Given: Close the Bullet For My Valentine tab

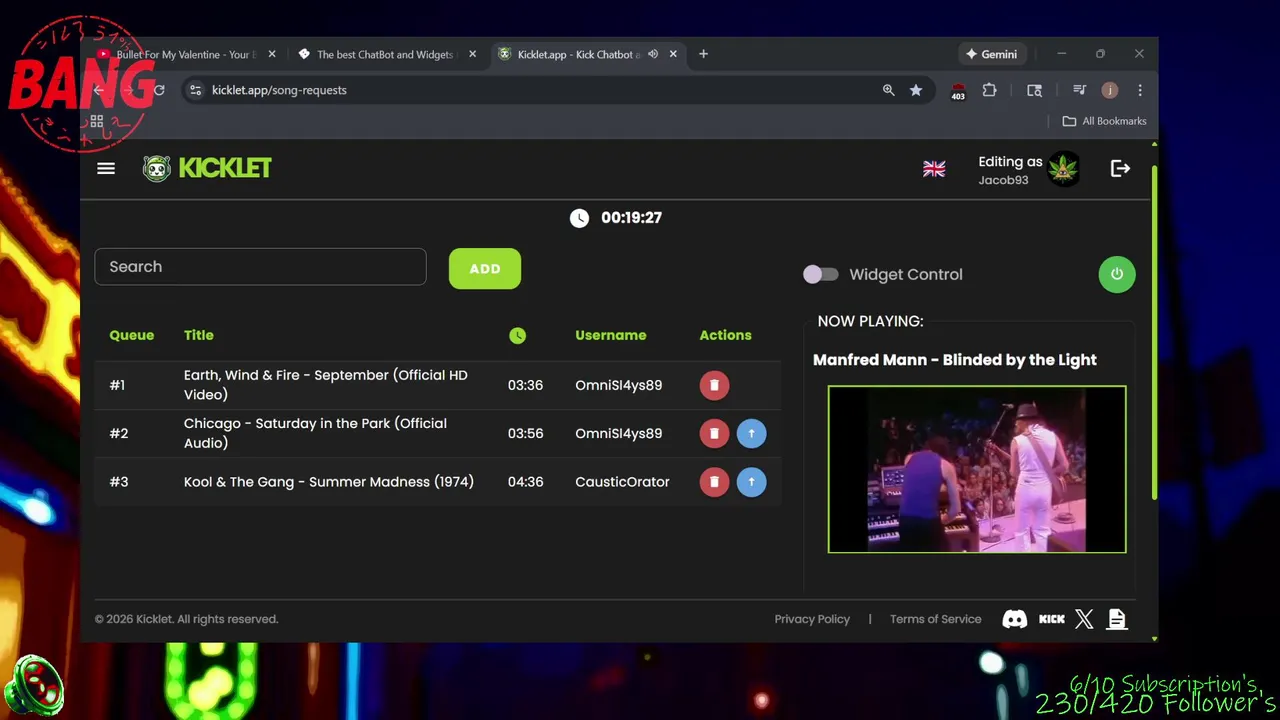Looking at the screenshot, I should 272,54.
